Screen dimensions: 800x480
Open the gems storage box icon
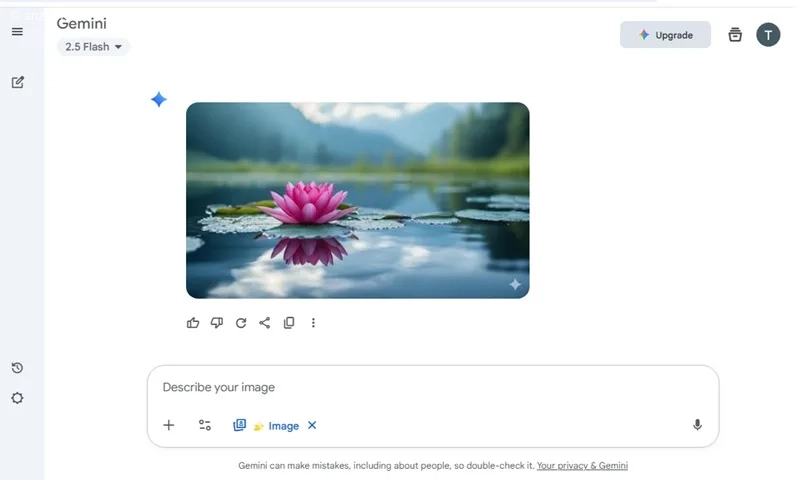pyautogui.click(x=735, y=35)
